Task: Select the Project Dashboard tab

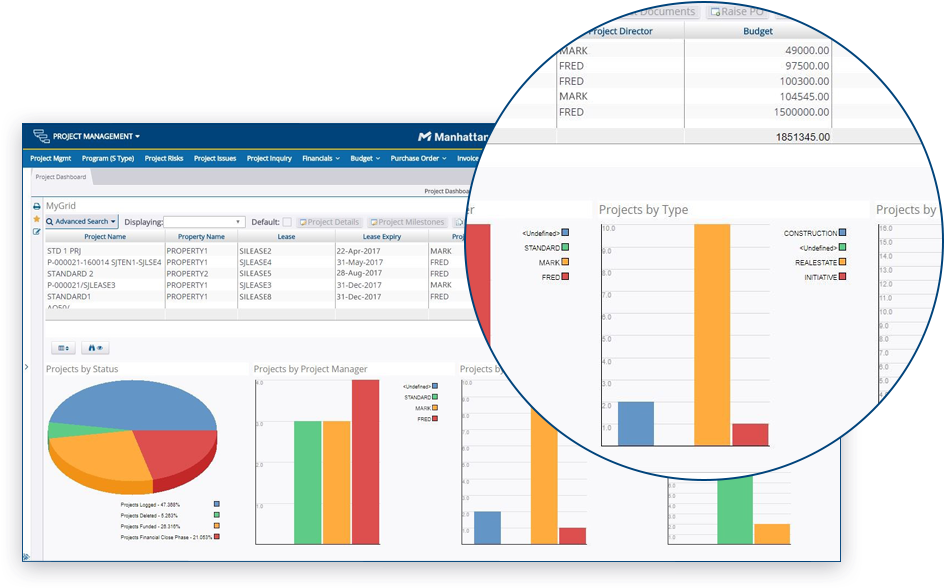Action: click(62, 177)
